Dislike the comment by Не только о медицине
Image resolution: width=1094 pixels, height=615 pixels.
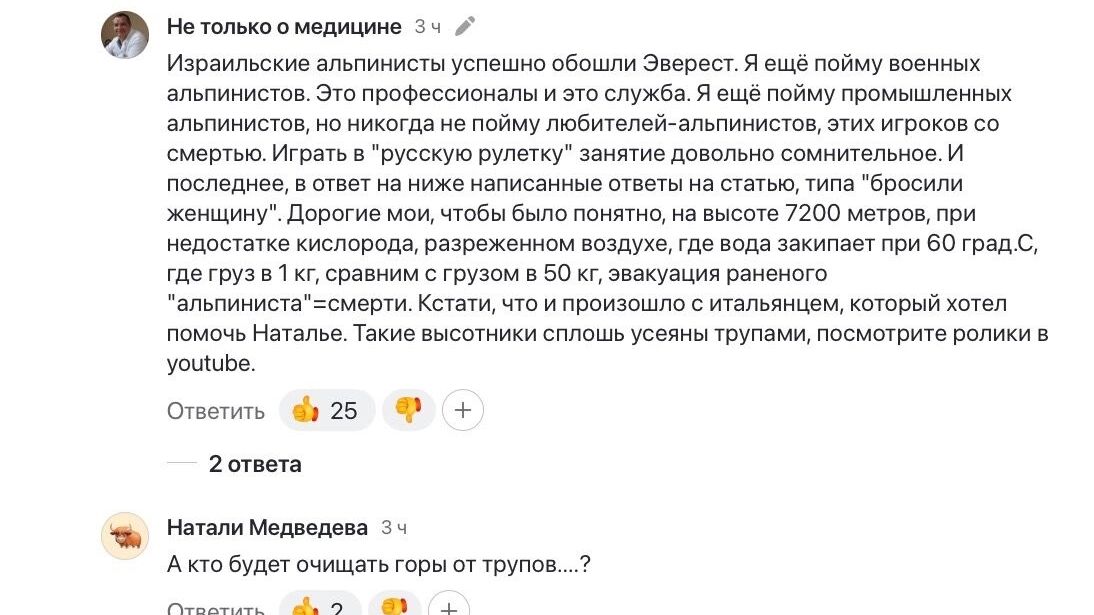click(x=408, y=410)
